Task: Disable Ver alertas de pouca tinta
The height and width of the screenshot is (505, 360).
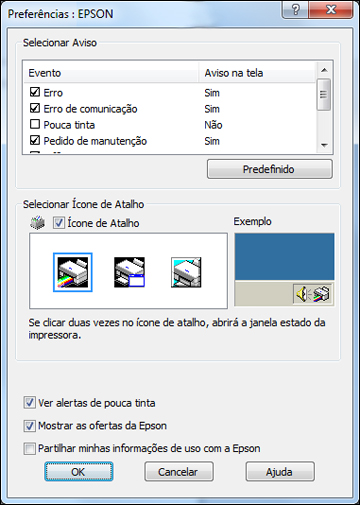Action: (29, 403)
